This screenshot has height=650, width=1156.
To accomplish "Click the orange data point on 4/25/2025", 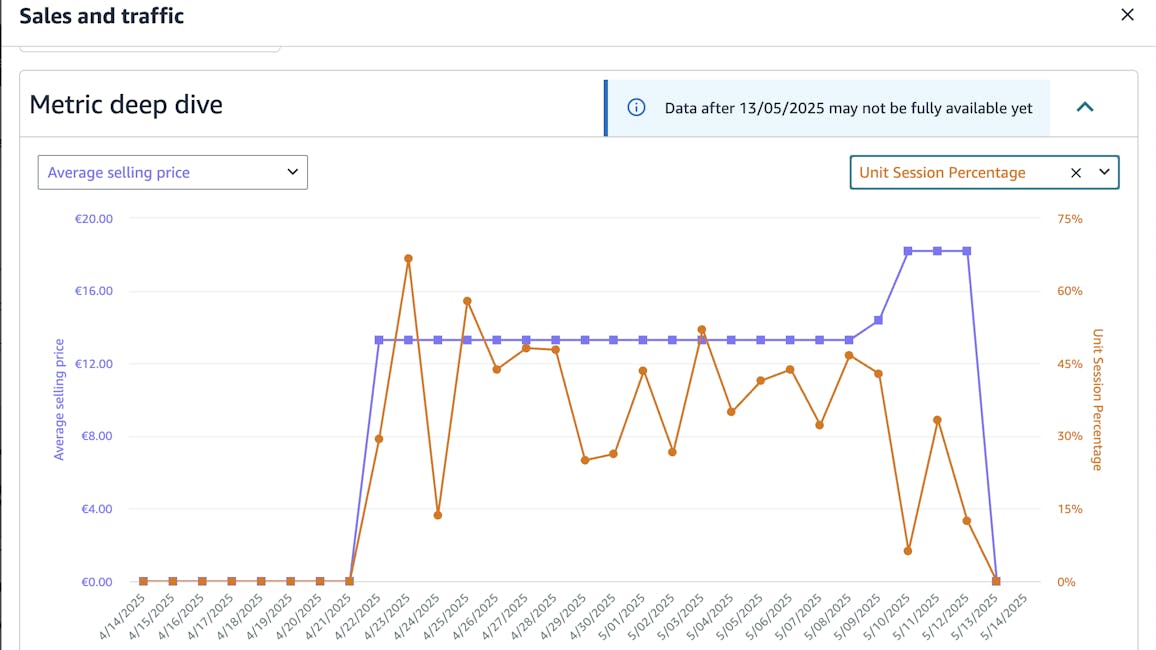I will (x=467, y=301).
